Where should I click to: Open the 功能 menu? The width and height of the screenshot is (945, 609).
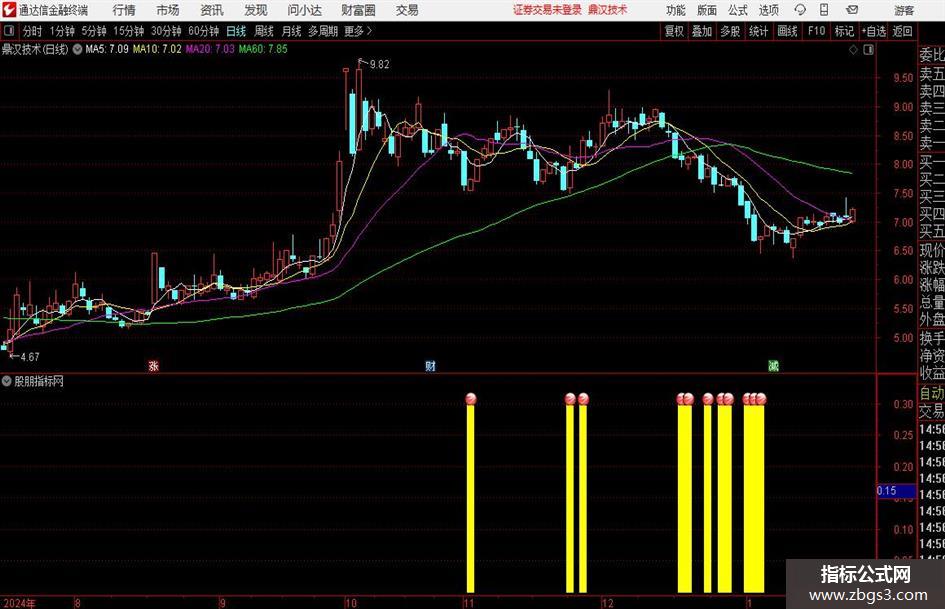676,10
